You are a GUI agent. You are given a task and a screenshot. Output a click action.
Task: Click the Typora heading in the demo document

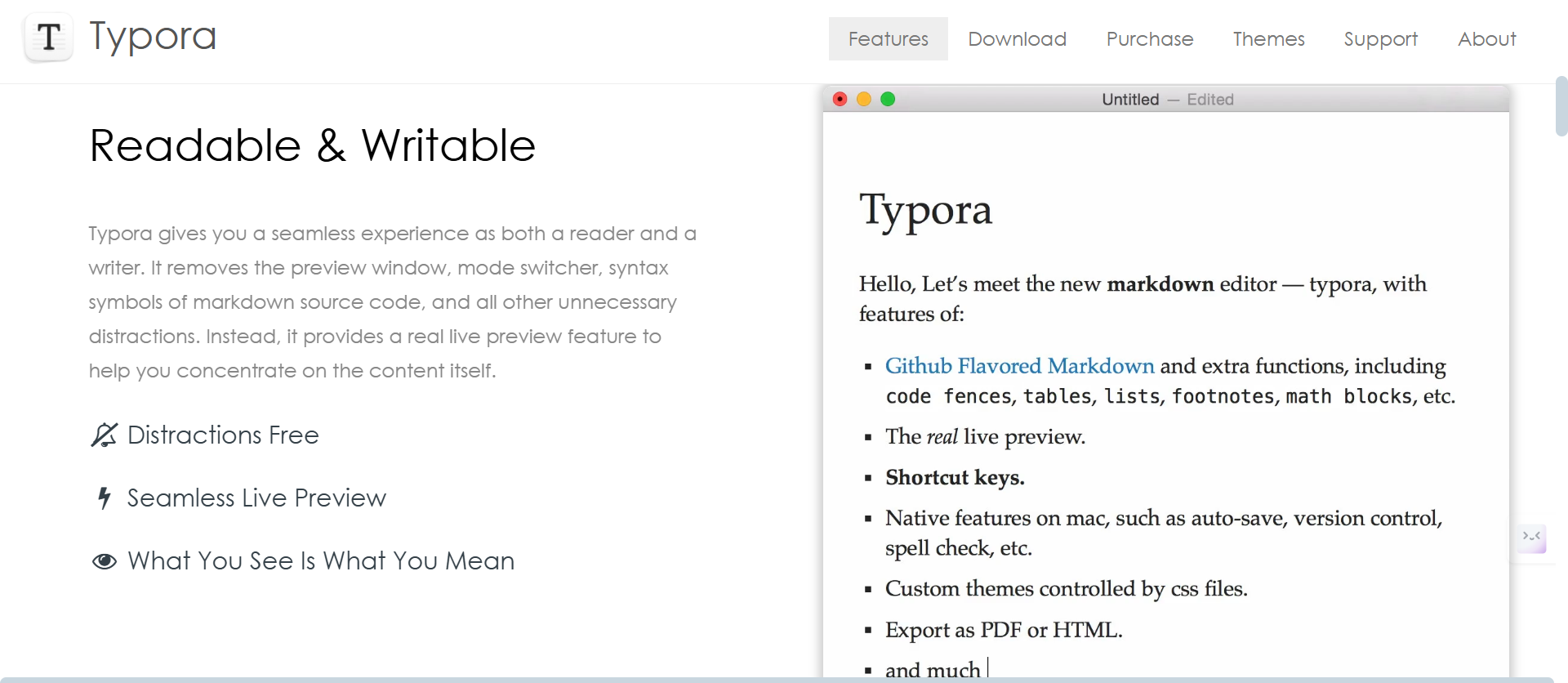925,212
